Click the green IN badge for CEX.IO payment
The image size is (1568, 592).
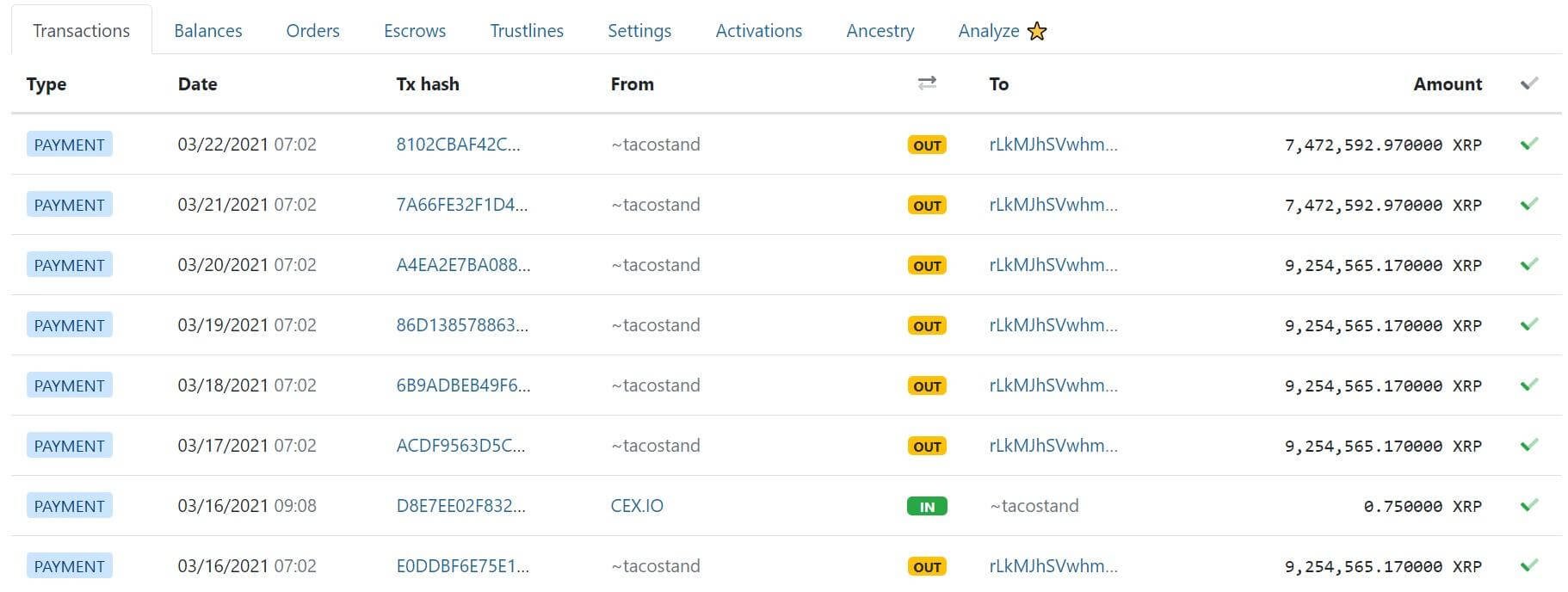point(927,506)
